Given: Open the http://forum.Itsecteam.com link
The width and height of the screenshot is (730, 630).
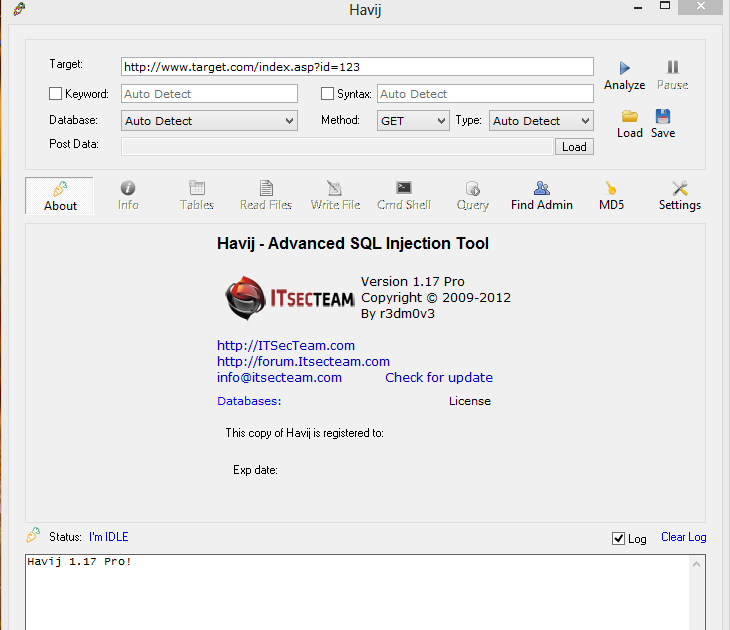Looking at the screenshot, I should [x=303, y=361].
